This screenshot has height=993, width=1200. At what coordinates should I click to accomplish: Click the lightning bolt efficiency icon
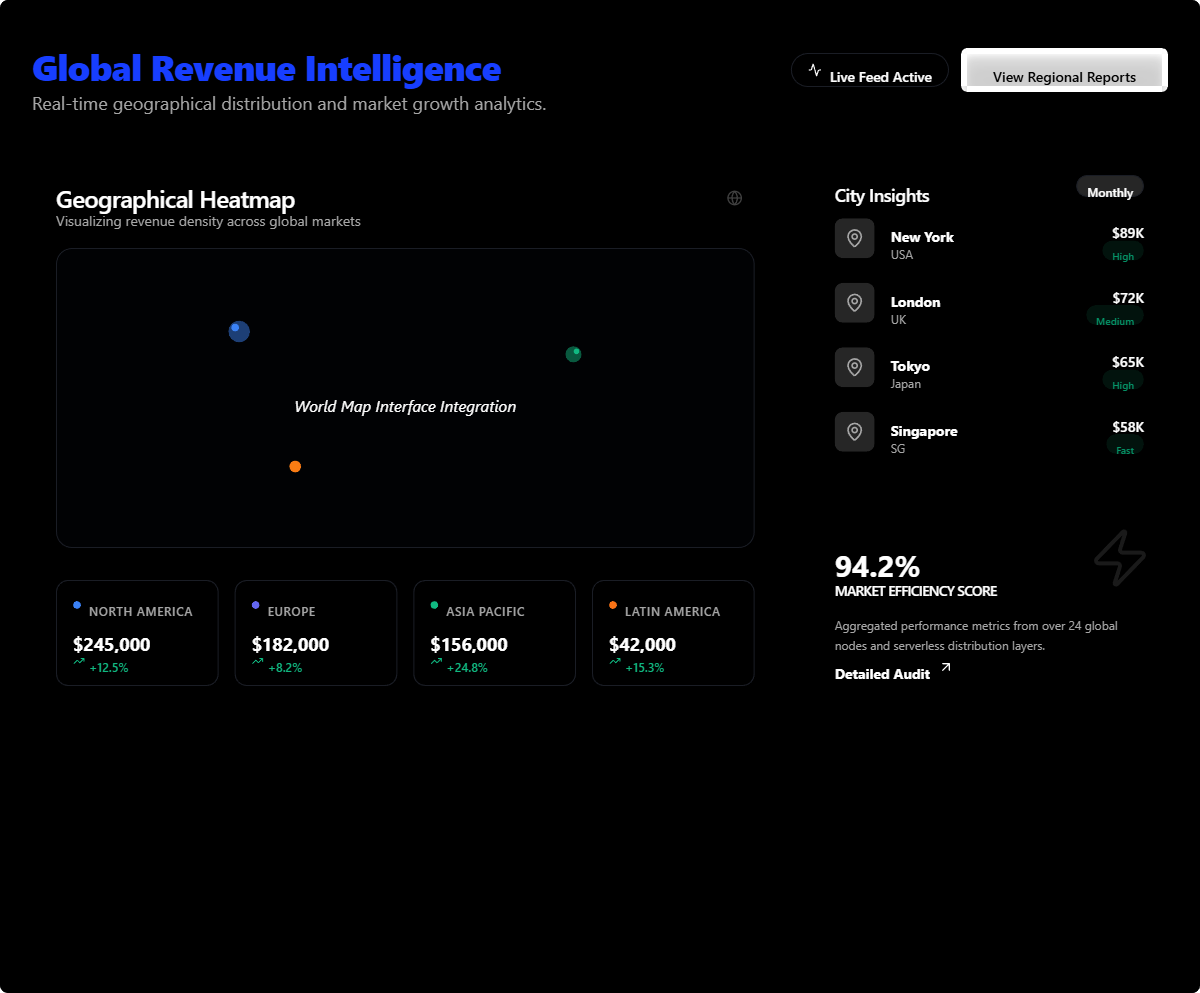pyautogui.click(x=1120, y=558)
